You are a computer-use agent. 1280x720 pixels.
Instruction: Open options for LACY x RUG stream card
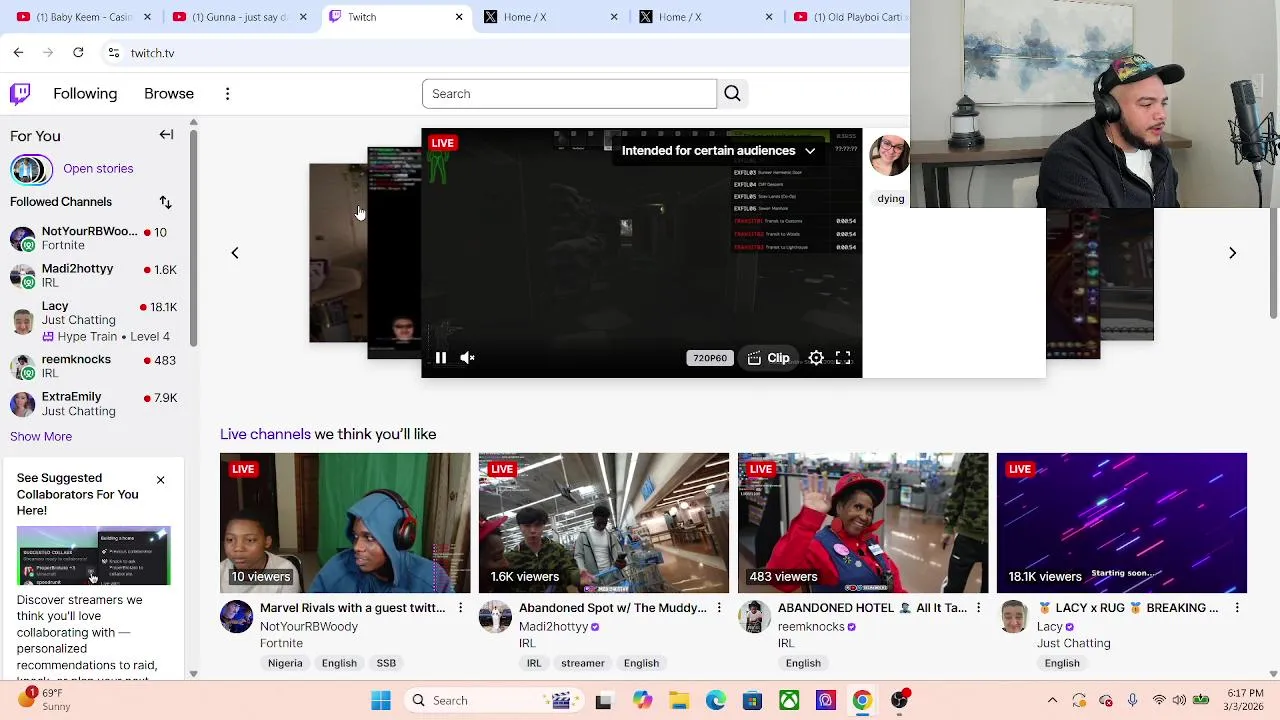(1237, 608)
